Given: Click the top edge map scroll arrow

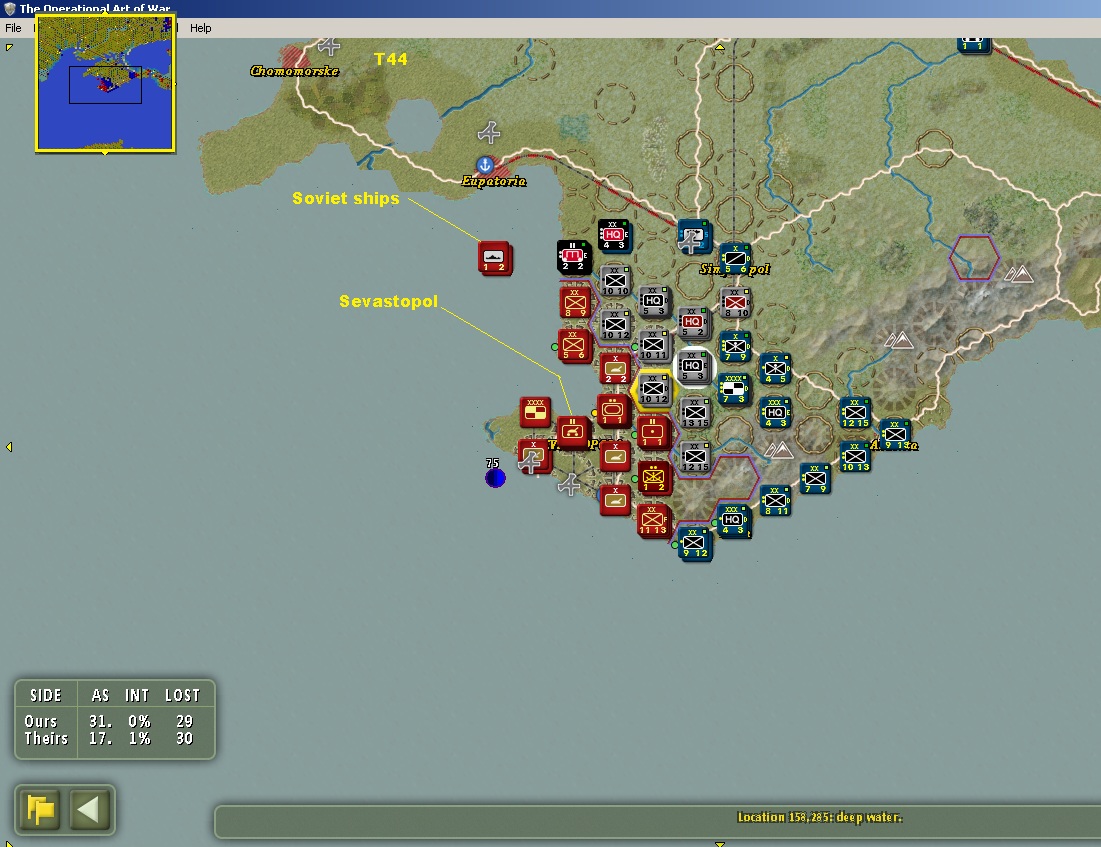Looking at the screenshot, I should (720, 47).
